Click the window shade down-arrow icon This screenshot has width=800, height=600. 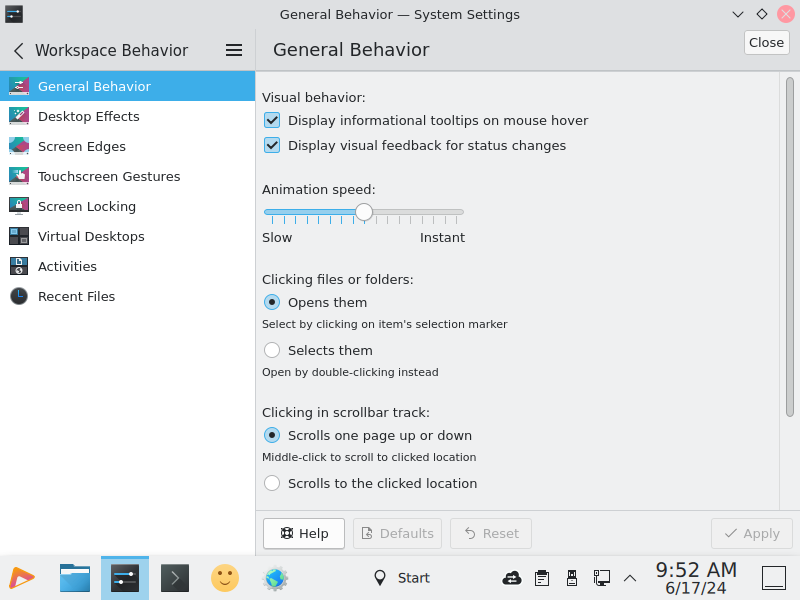tap(738, 14)
